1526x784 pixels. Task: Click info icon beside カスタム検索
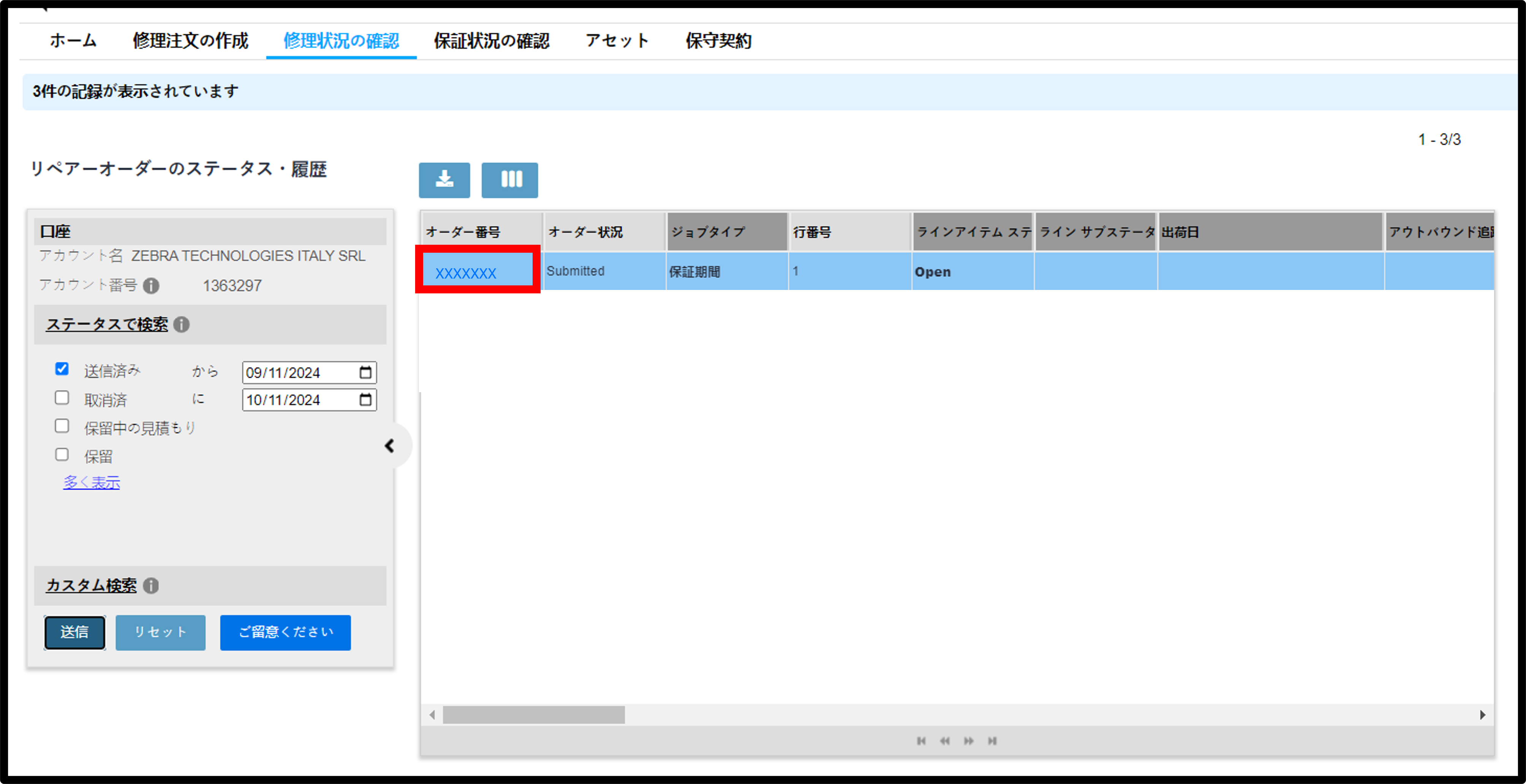151,586
